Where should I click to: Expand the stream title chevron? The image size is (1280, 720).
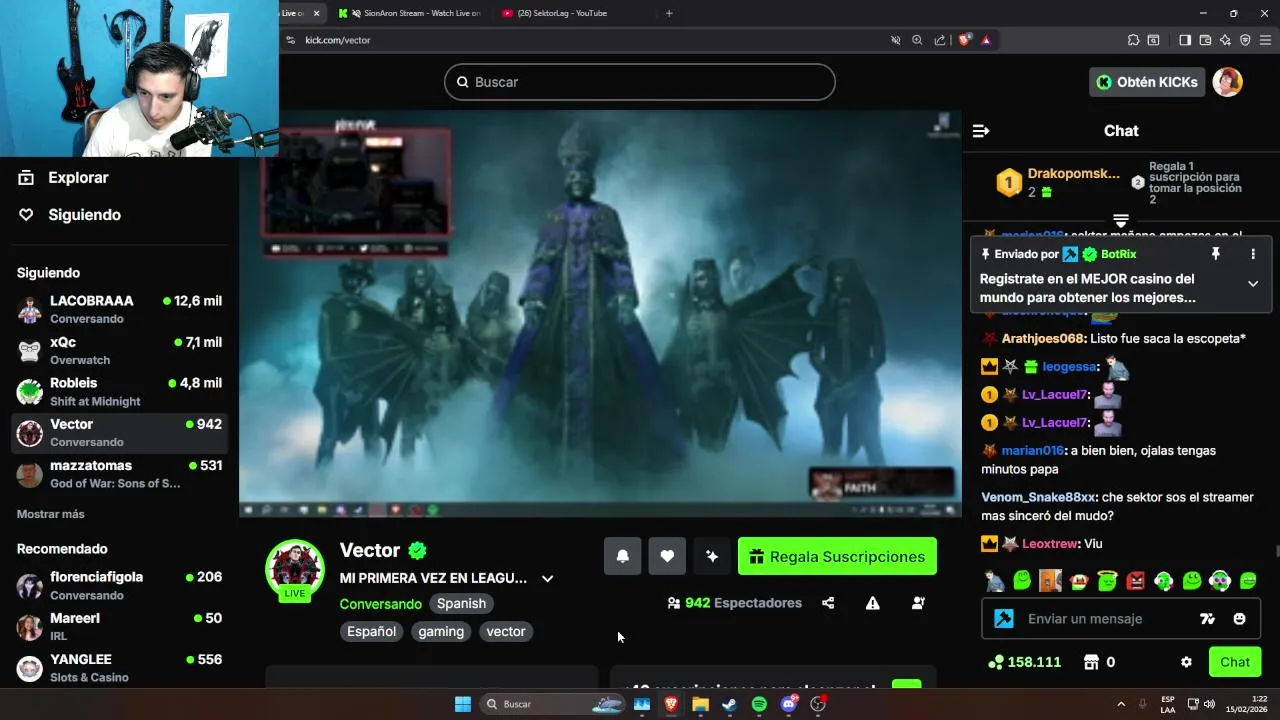coord(547,578)
